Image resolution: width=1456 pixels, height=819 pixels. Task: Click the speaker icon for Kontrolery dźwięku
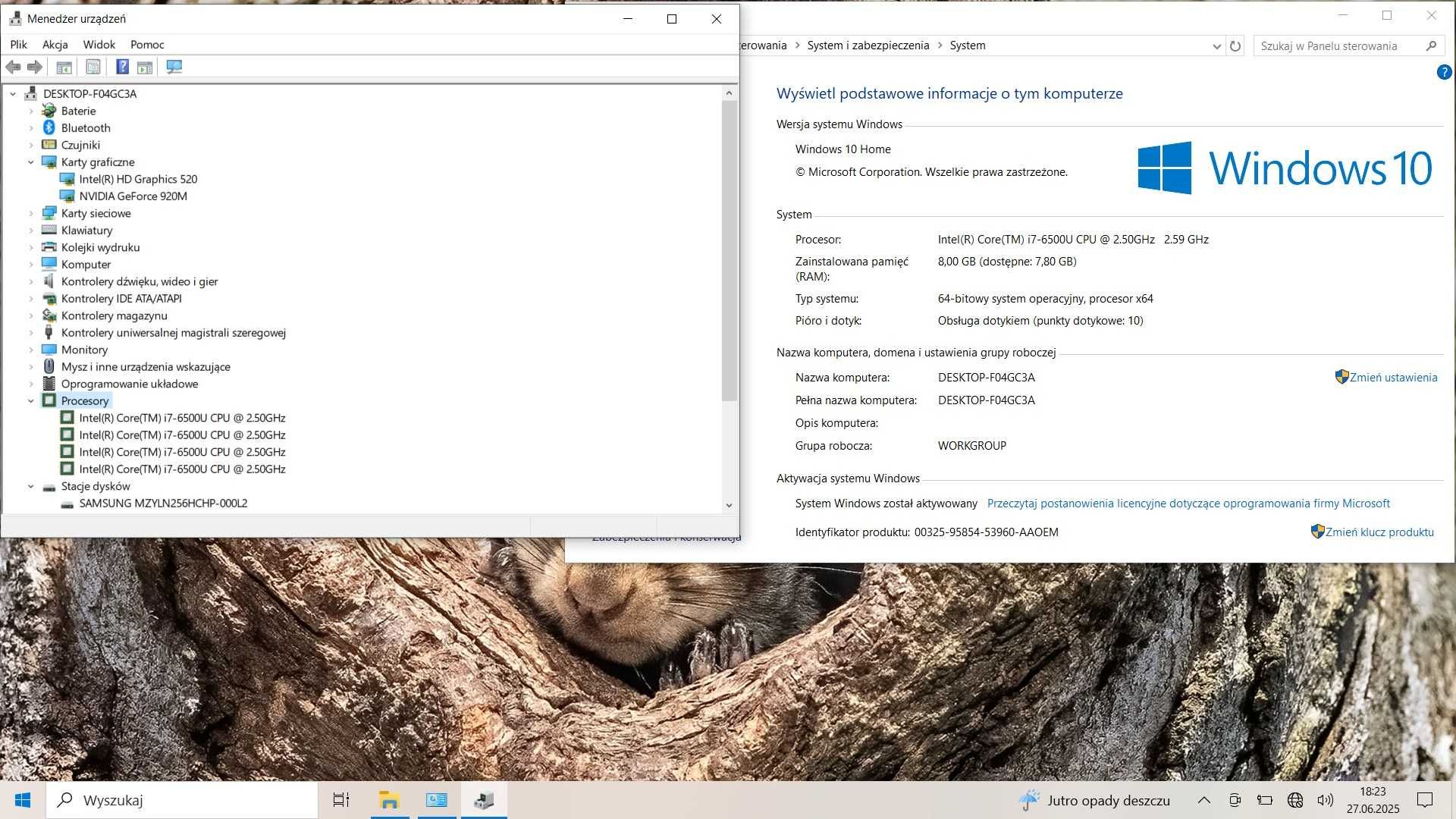click(49, 281)
